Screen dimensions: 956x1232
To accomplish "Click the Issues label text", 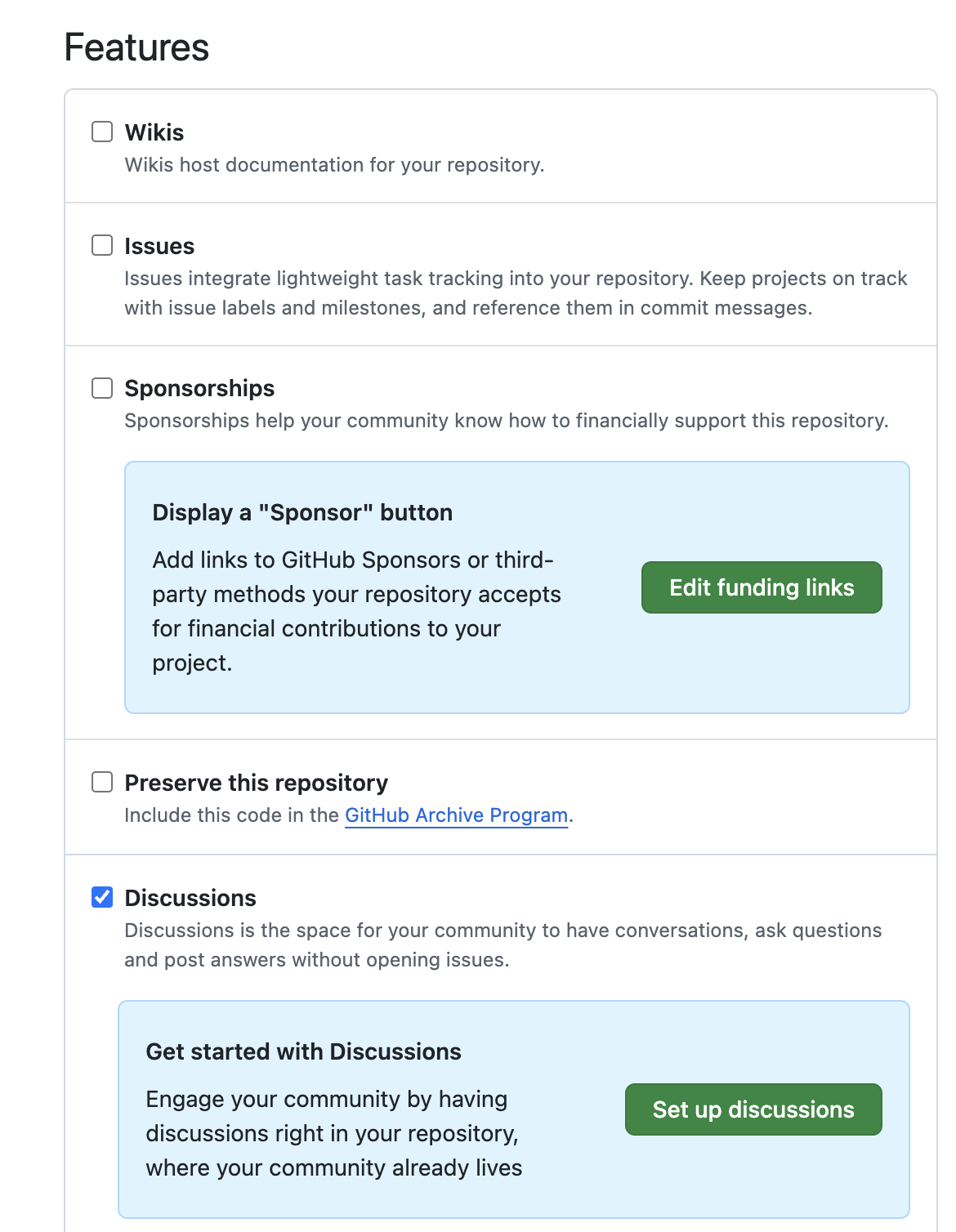I will coord(159,246).
